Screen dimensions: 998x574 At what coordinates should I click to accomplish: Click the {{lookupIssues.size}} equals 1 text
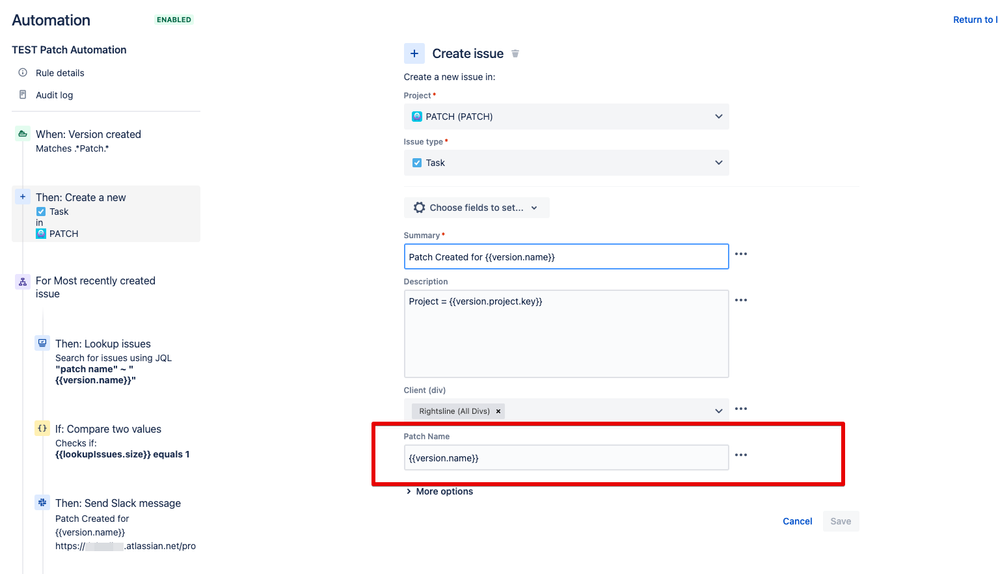click(122, 454)
